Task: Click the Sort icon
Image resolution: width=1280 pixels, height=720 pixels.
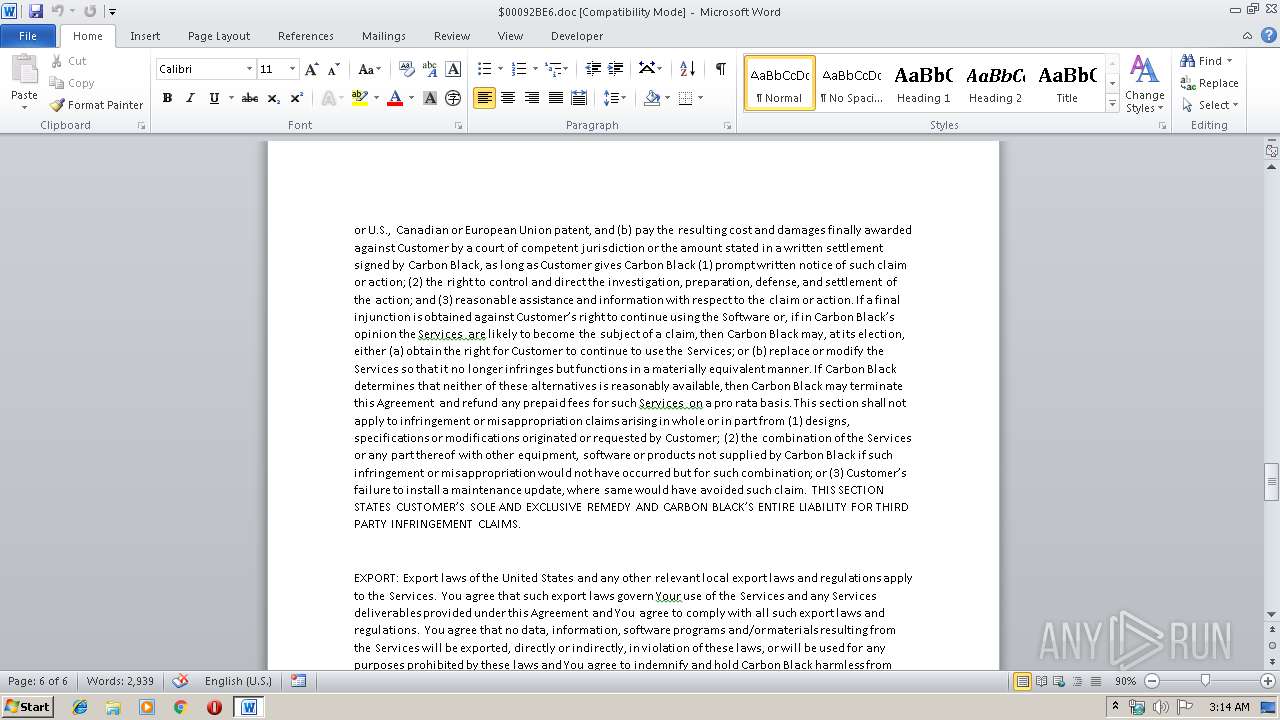Action: pyautogui.click(x=687, y=69)
